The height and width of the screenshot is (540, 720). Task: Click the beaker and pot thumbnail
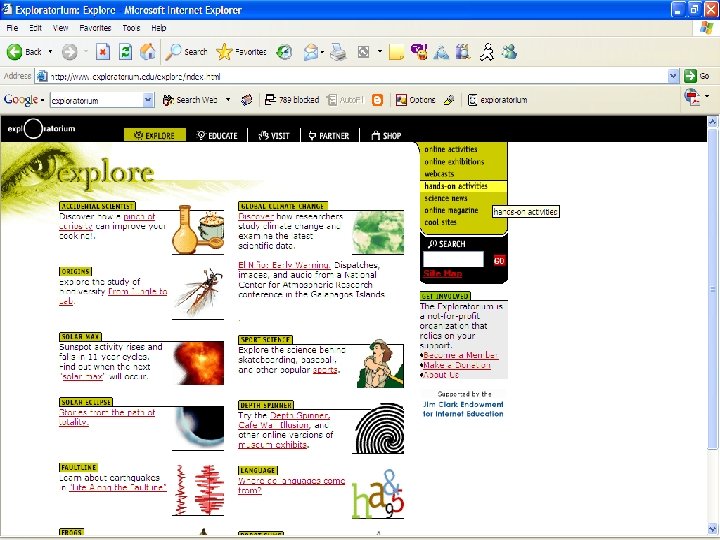pos(198,230)
